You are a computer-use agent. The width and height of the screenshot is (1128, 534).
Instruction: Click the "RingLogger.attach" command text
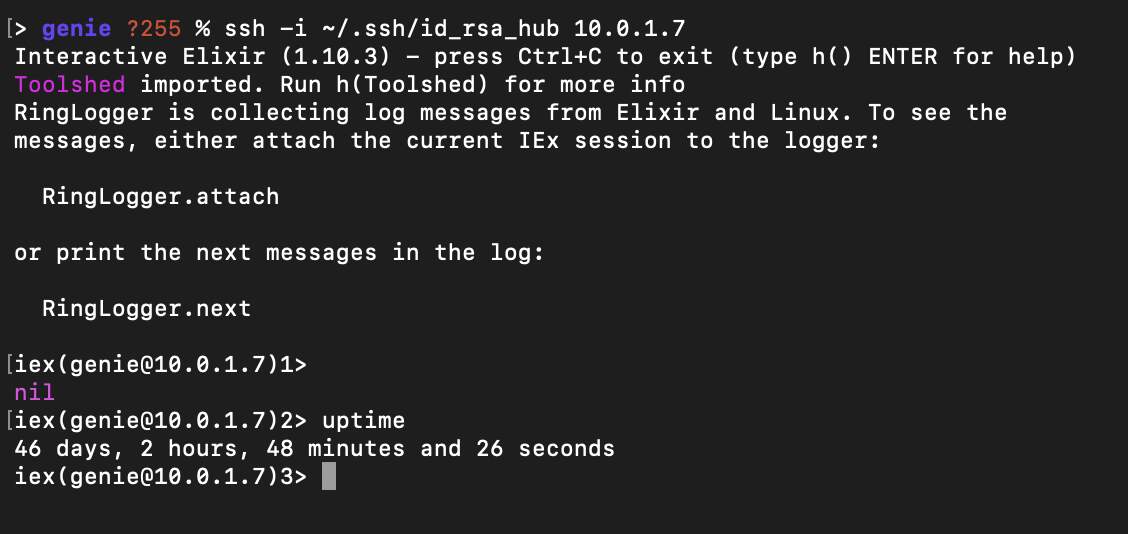pos(160,196)
